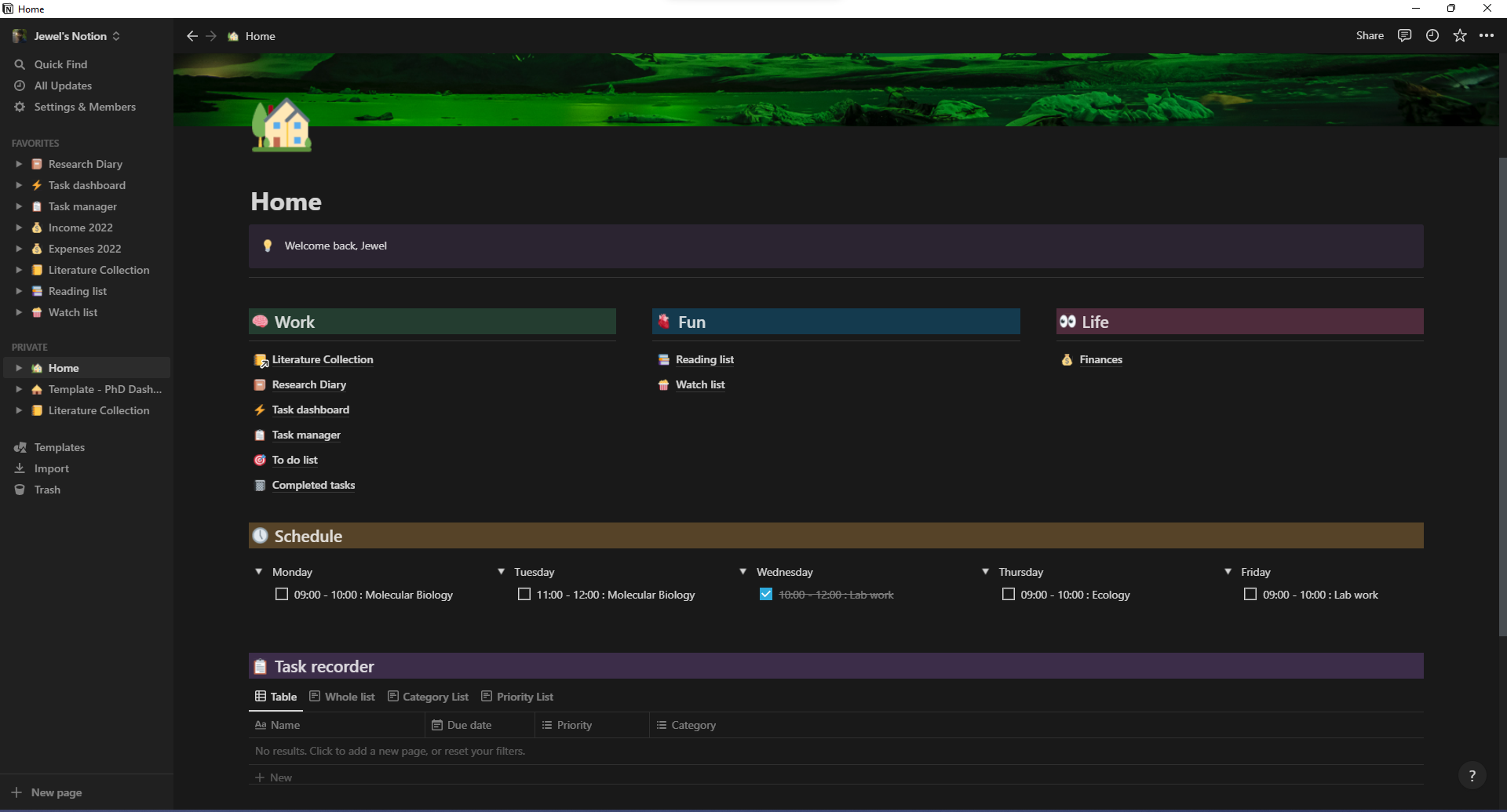Click the clipboard icon in Task recorder heading

pyautogui.click(x=261, y=667)
